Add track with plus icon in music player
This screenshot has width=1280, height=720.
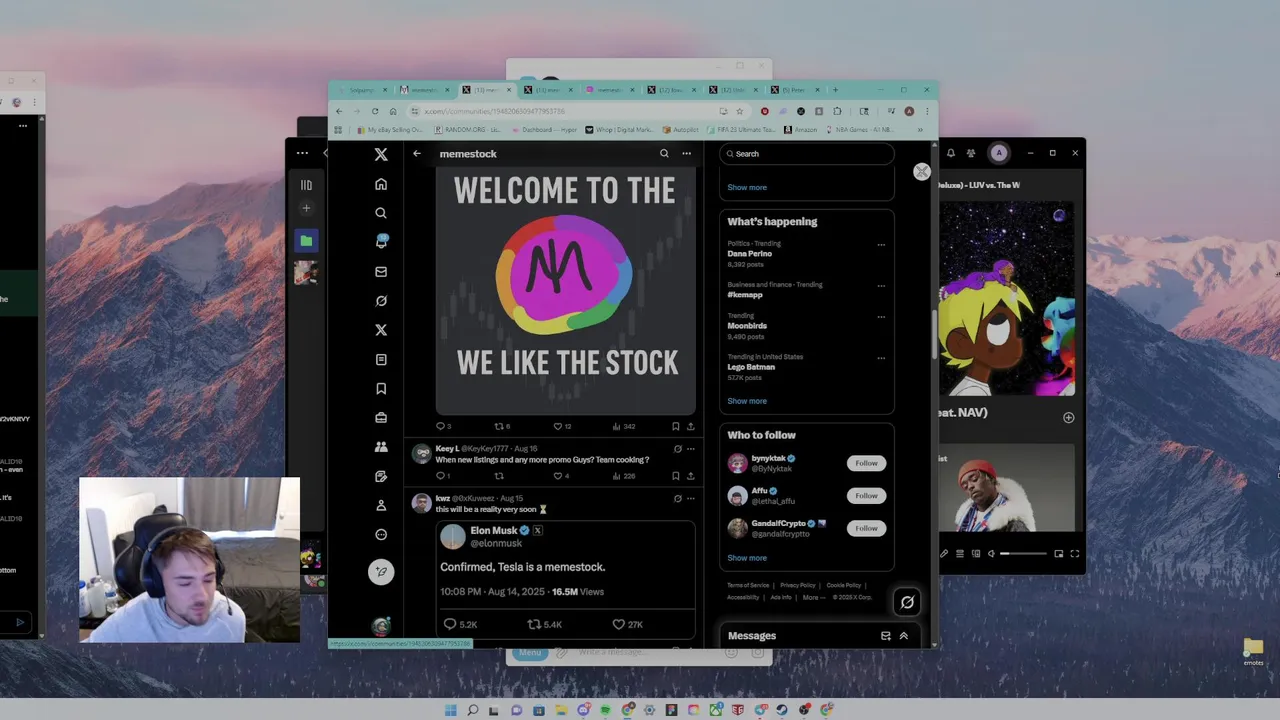tap(1068, 418)
